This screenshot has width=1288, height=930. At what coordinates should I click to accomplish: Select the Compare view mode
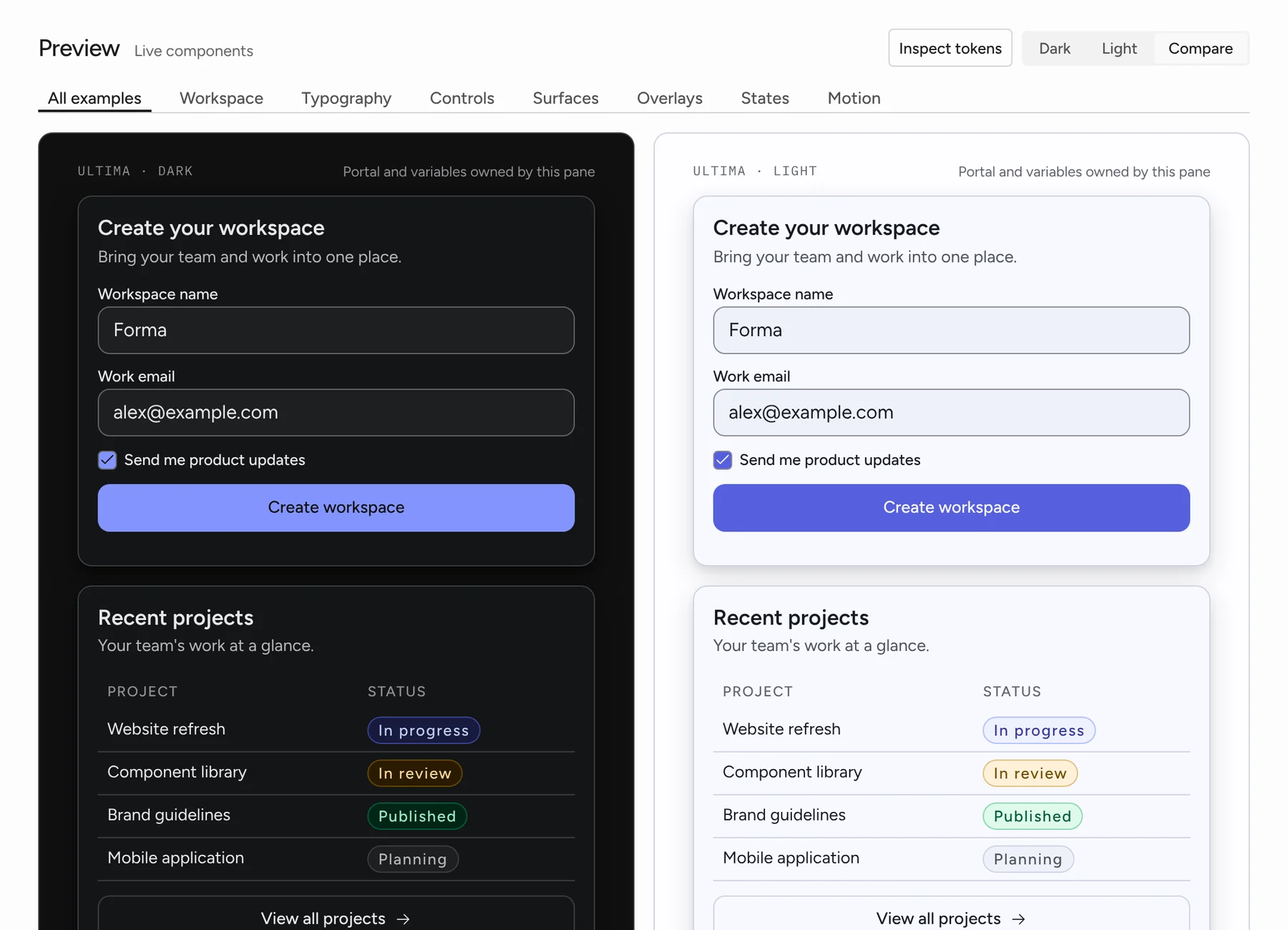pos(1200,48)
